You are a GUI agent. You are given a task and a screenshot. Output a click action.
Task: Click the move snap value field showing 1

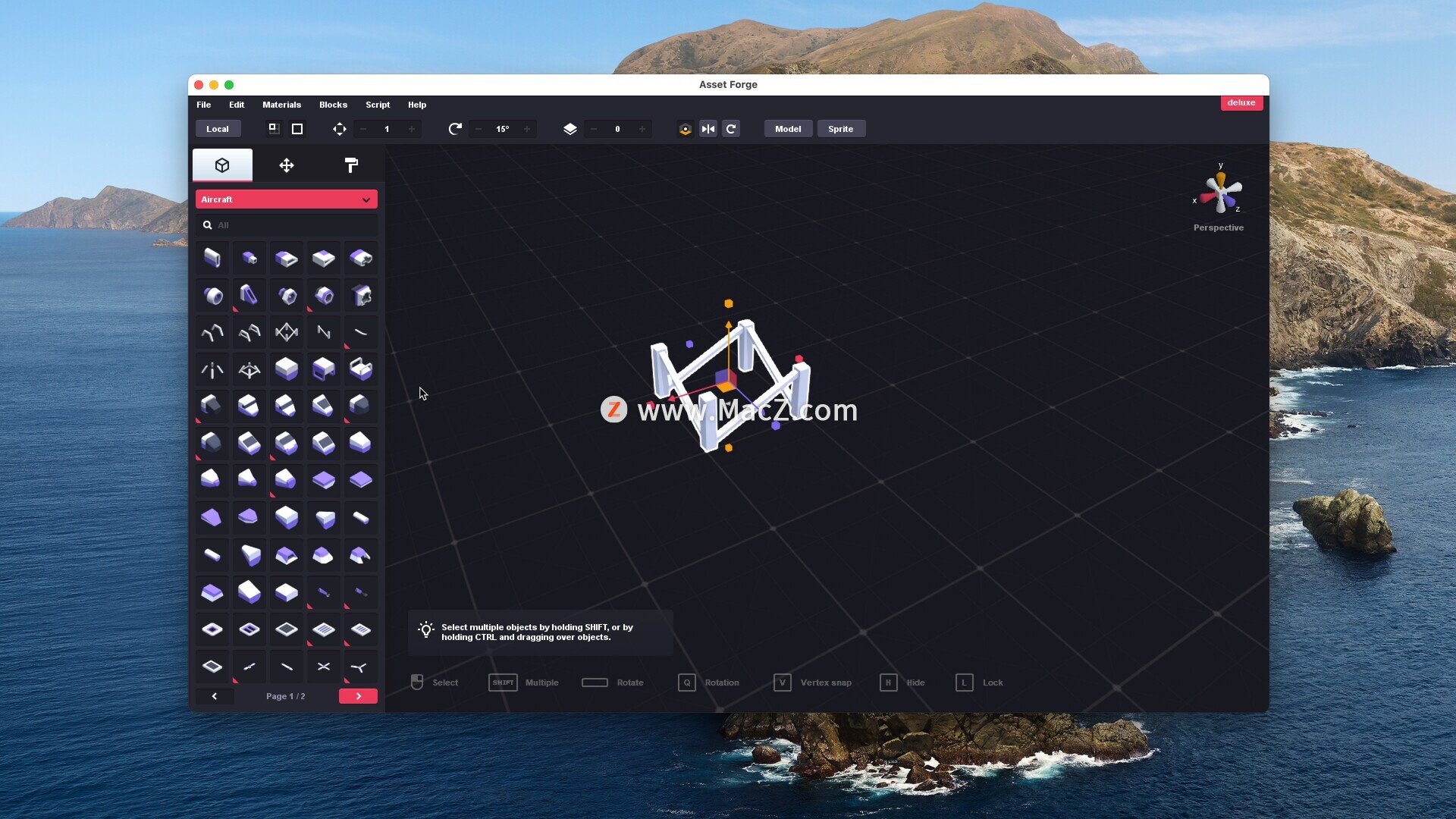coord(387,129)
